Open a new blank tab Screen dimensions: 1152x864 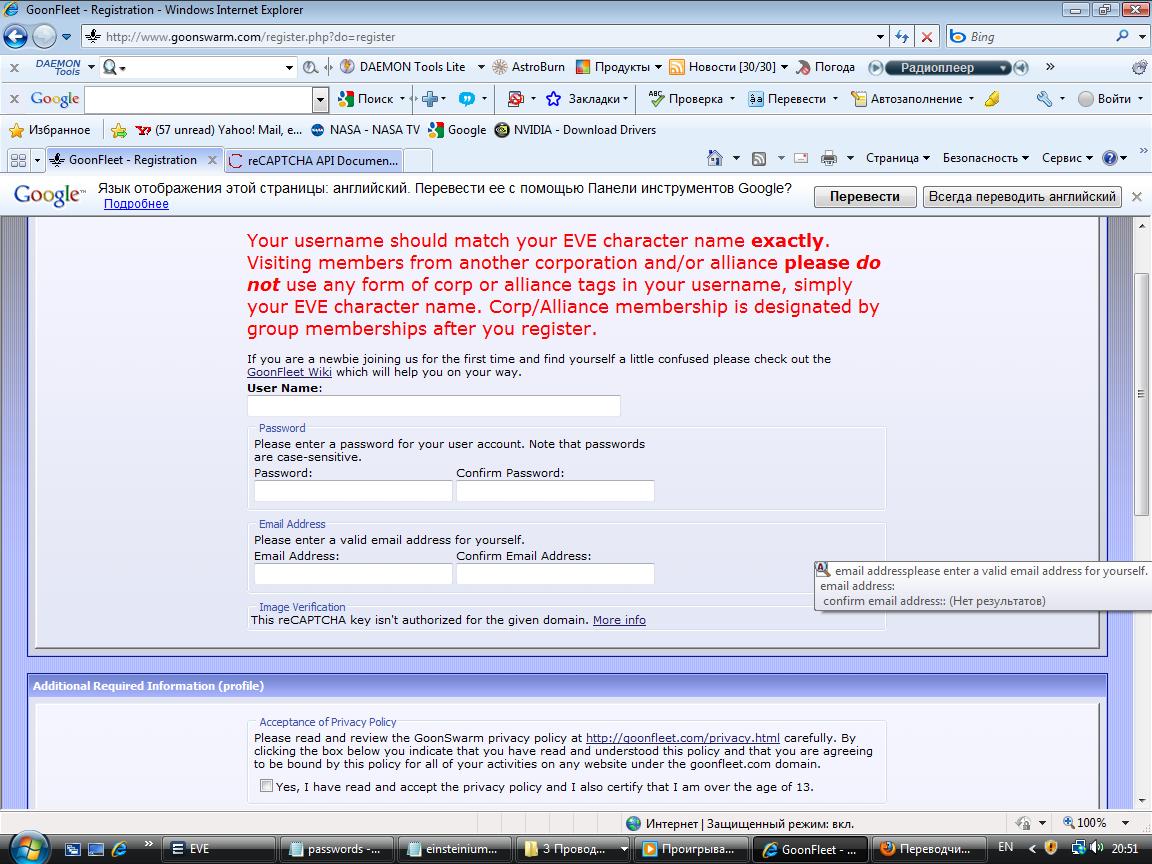point(418,160)
